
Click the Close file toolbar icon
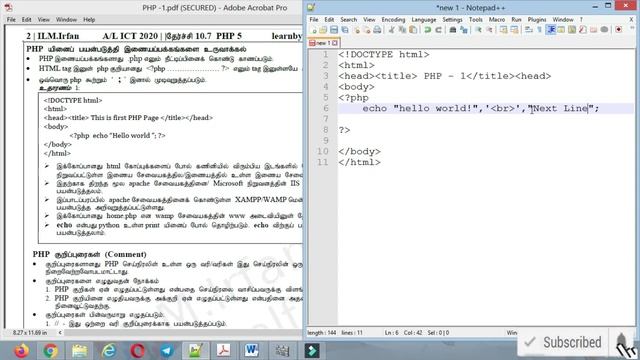[x=356, y=30]
